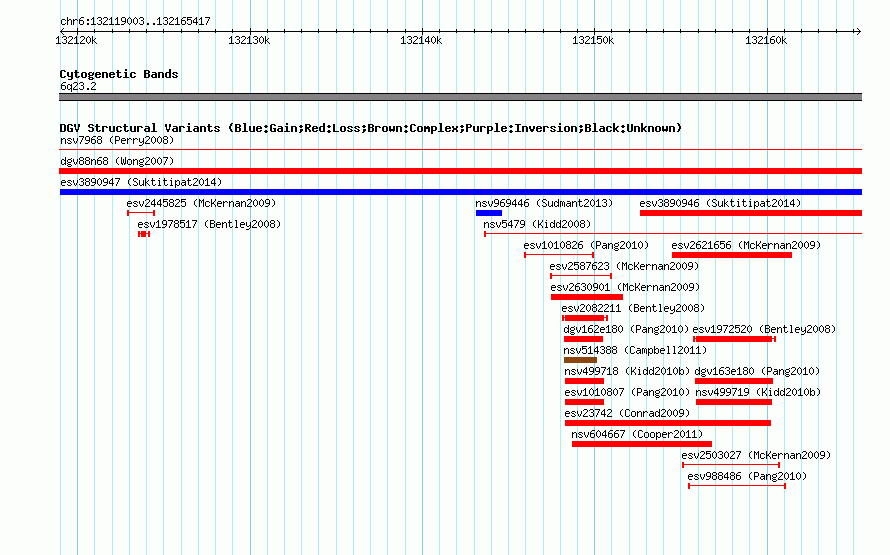Select the esv2630901 (McKernan2009) red bar
This screenshot has height=555, width=890.
click(x=587, y=297)
